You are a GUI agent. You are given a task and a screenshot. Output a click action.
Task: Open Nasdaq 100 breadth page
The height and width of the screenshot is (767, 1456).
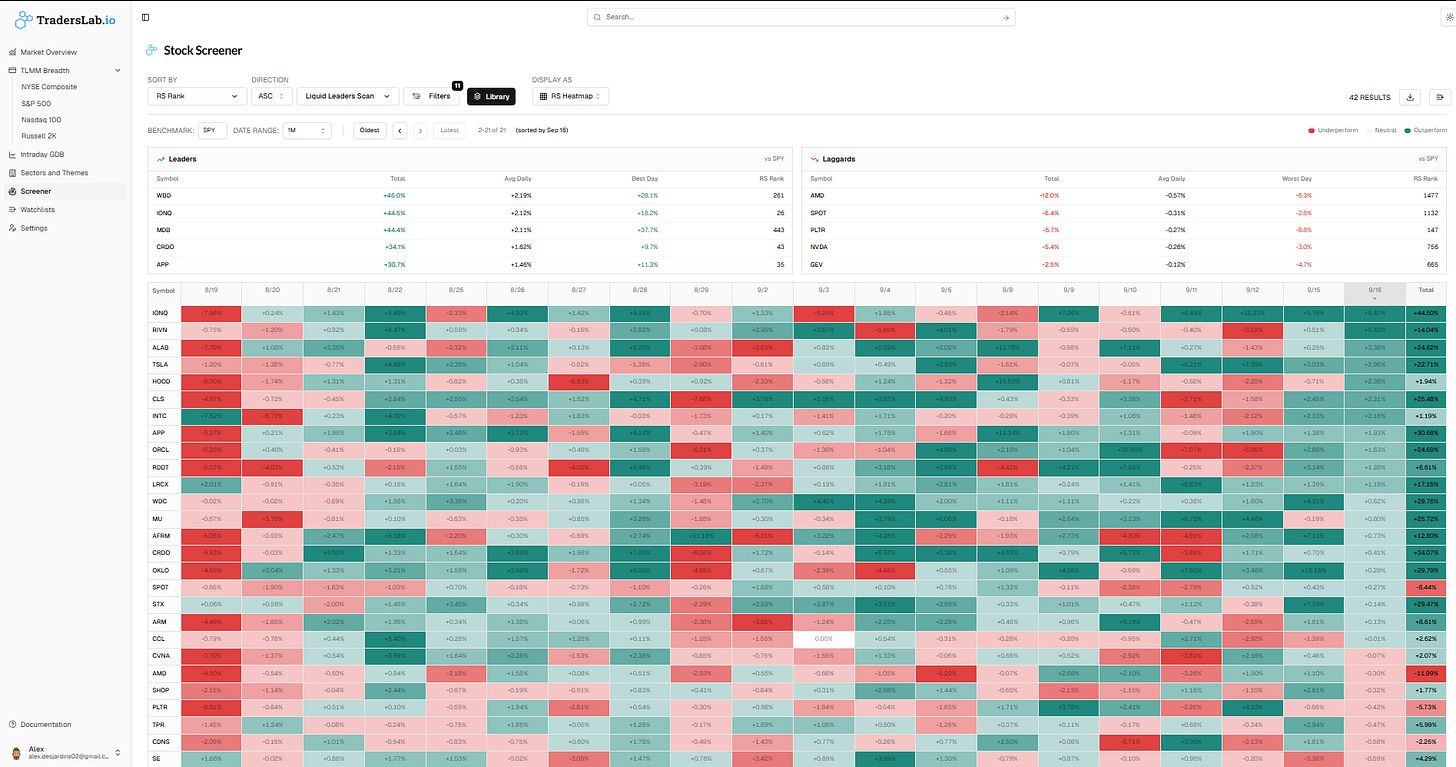[41, 119]
